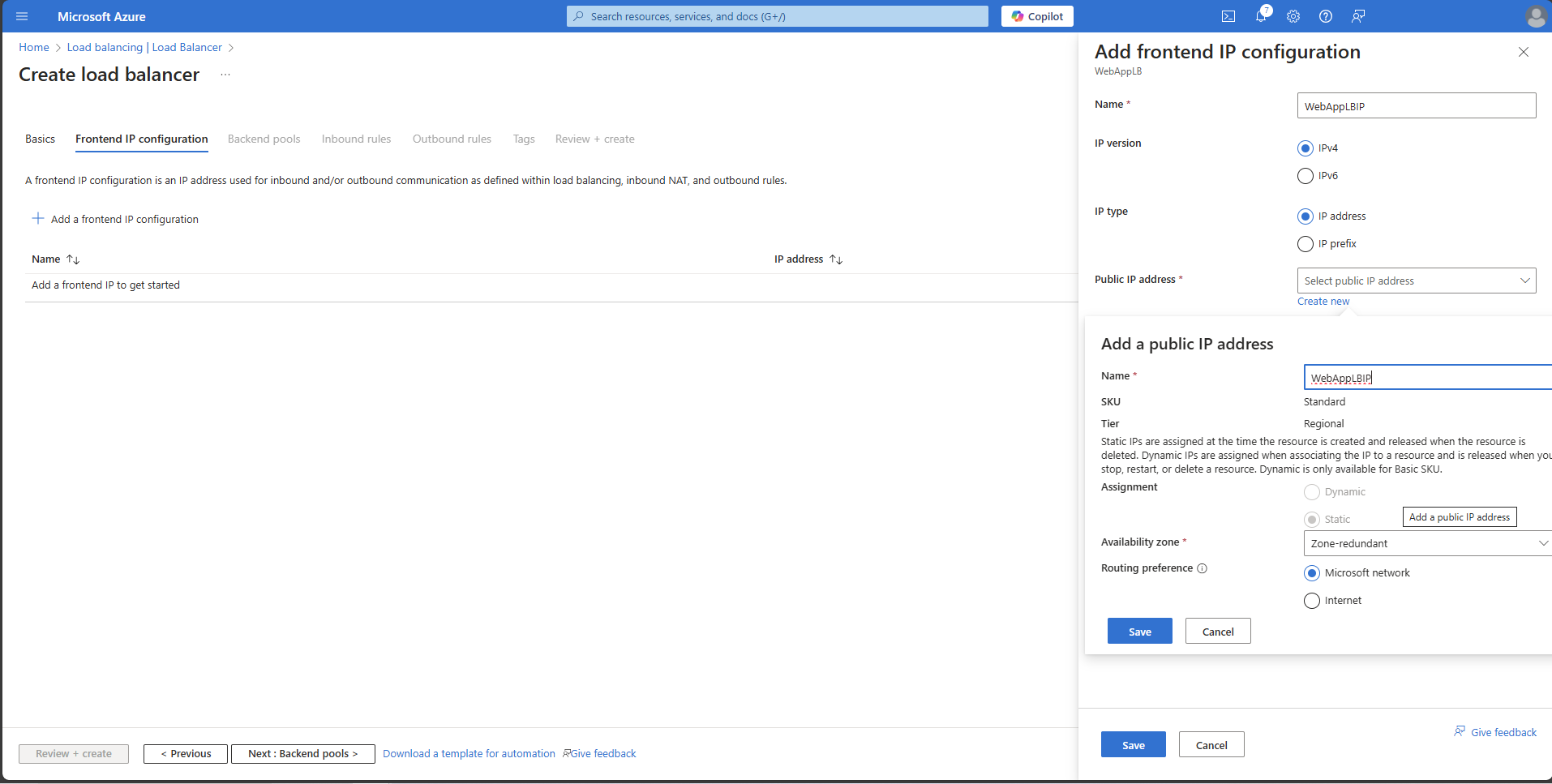This screenshot has height=784, width=1552.
Task: Select the IPv4 radio button
Action: pyautogui.click(x=1305, y=148)
